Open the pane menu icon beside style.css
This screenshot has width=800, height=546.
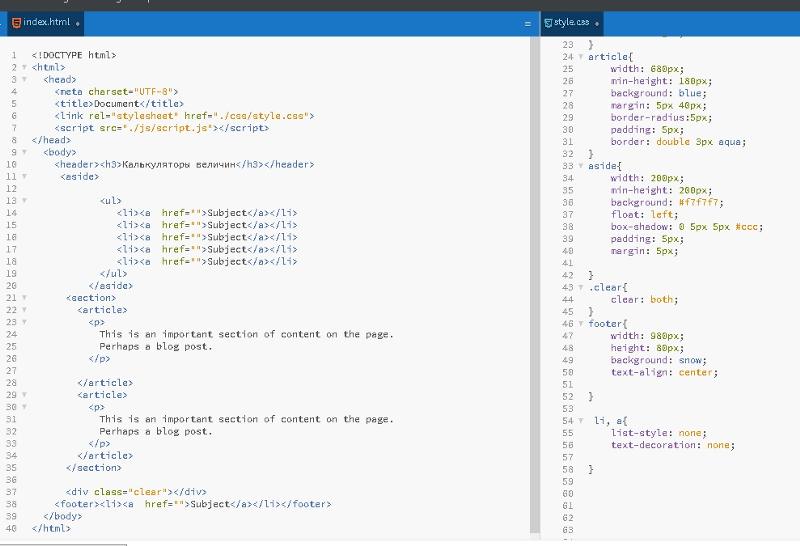coord(528,24)
